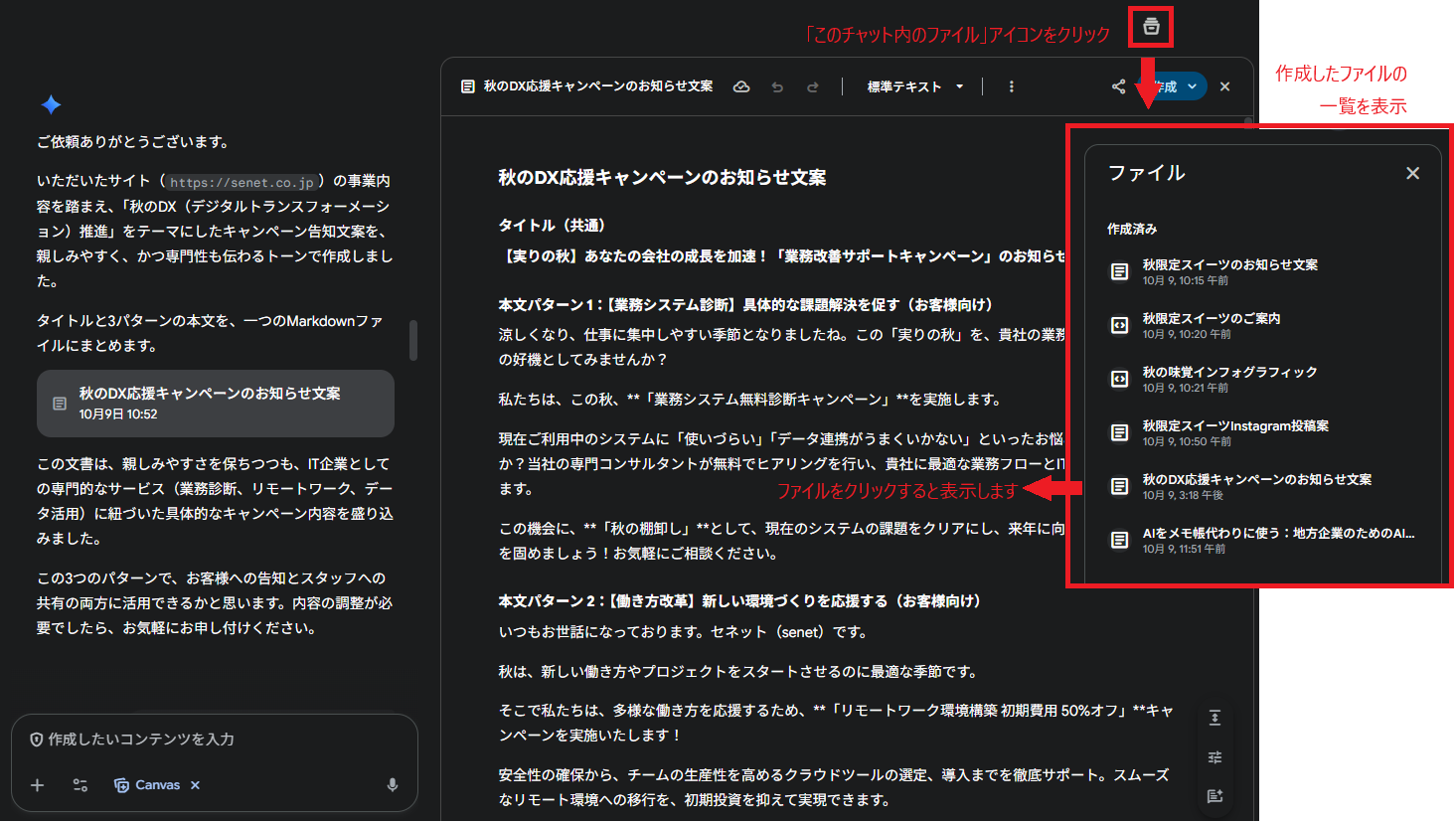Undo the last canvas edit
This screenshot has height=823, width=1456.
(x=777, y=87)
